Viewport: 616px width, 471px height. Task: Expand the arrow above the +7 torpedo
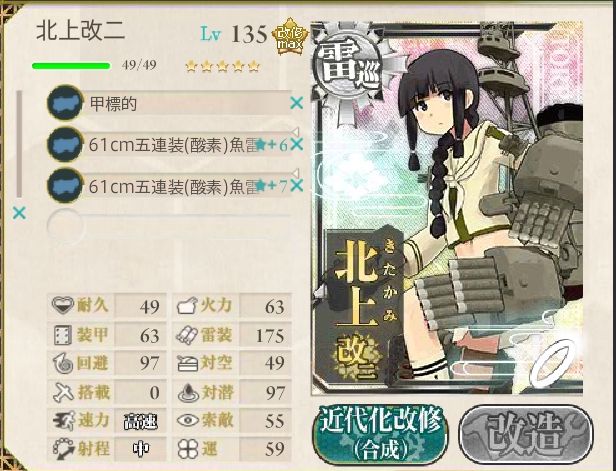pos(296,173)
